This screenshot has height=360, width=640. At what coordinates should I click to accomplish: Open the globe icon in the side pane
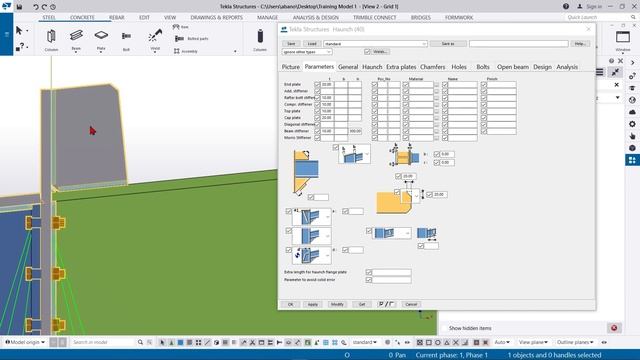click(x=632, y=100)
